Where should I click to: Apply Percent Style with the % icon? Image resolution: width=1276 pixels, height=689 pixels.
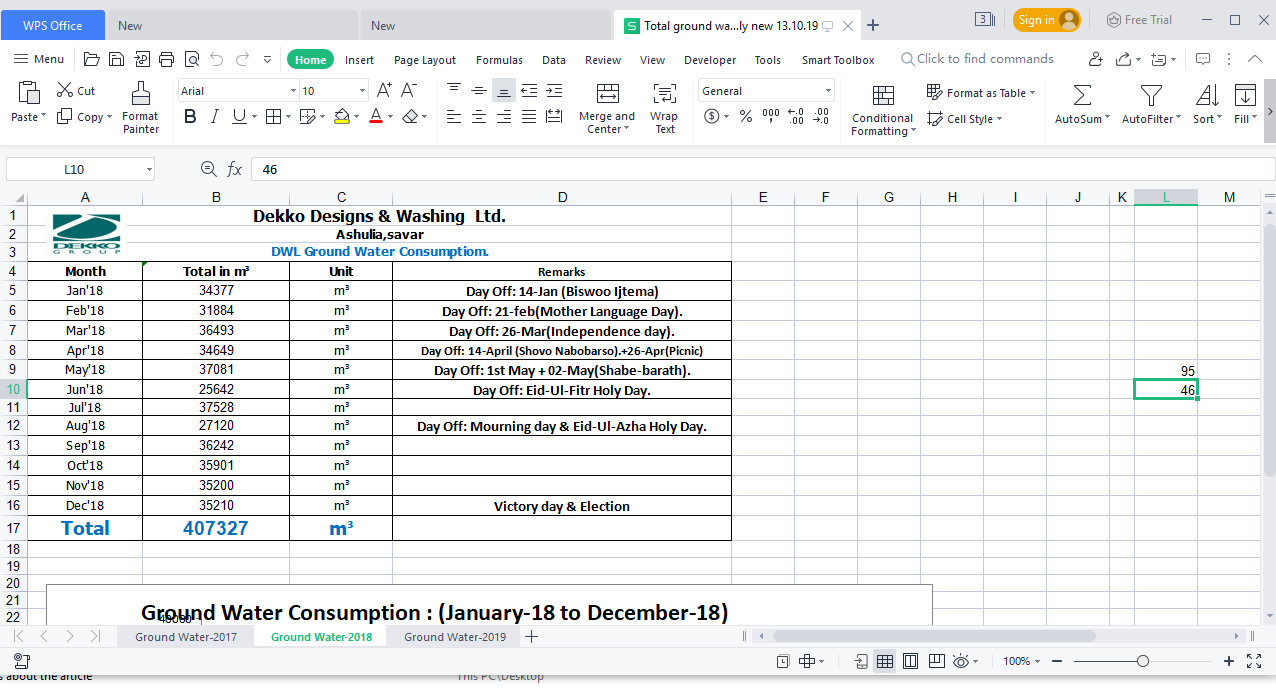point(746,116)
